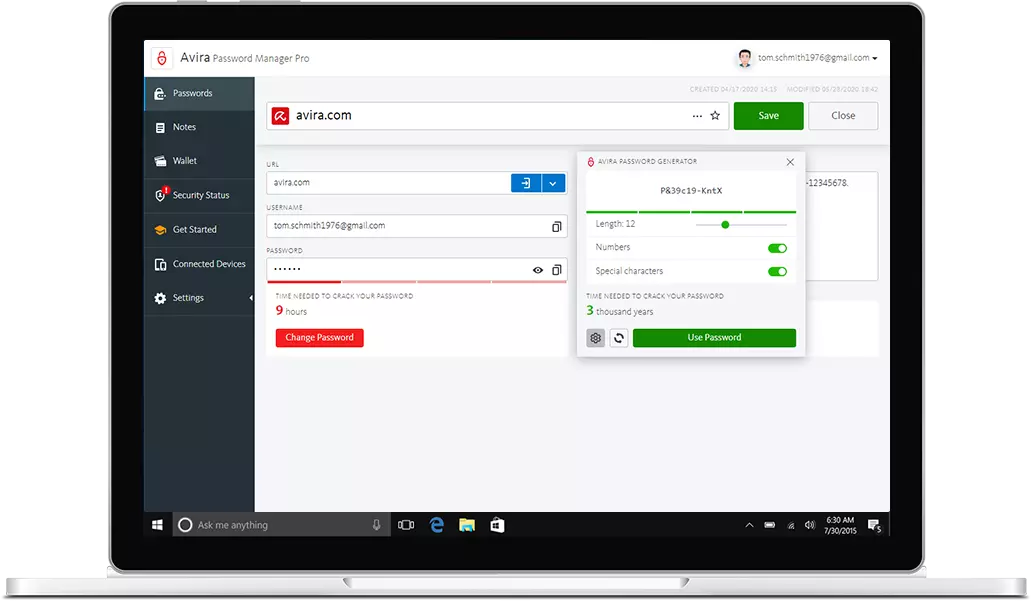Turn off the Special characters toggle
1031x601 pixels.
[x=777, y=272]
